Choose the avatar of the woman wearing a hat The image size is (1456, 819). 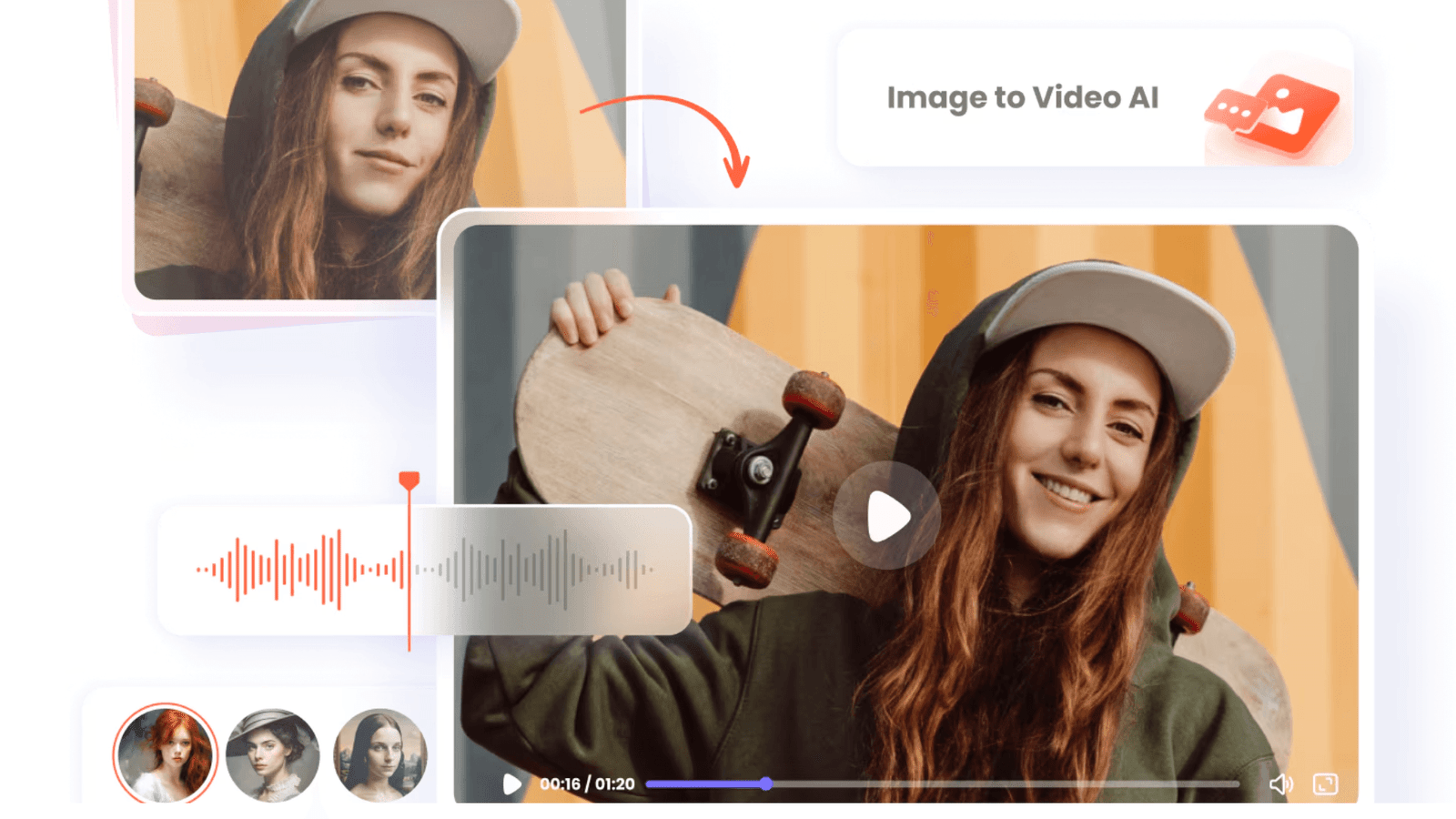point(272,754)
